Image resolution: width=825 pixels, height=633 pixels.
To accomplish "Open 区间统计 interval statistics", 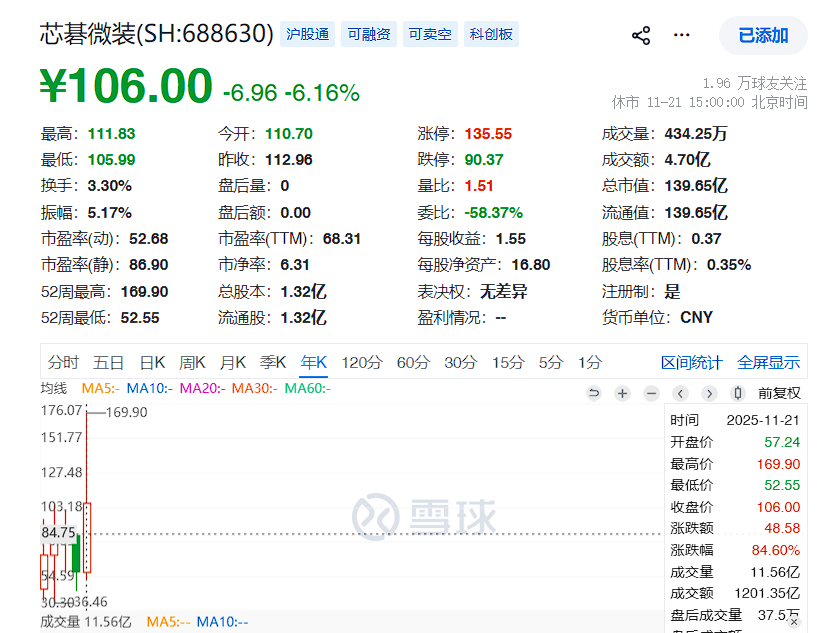I will click(x=691, y=363).
